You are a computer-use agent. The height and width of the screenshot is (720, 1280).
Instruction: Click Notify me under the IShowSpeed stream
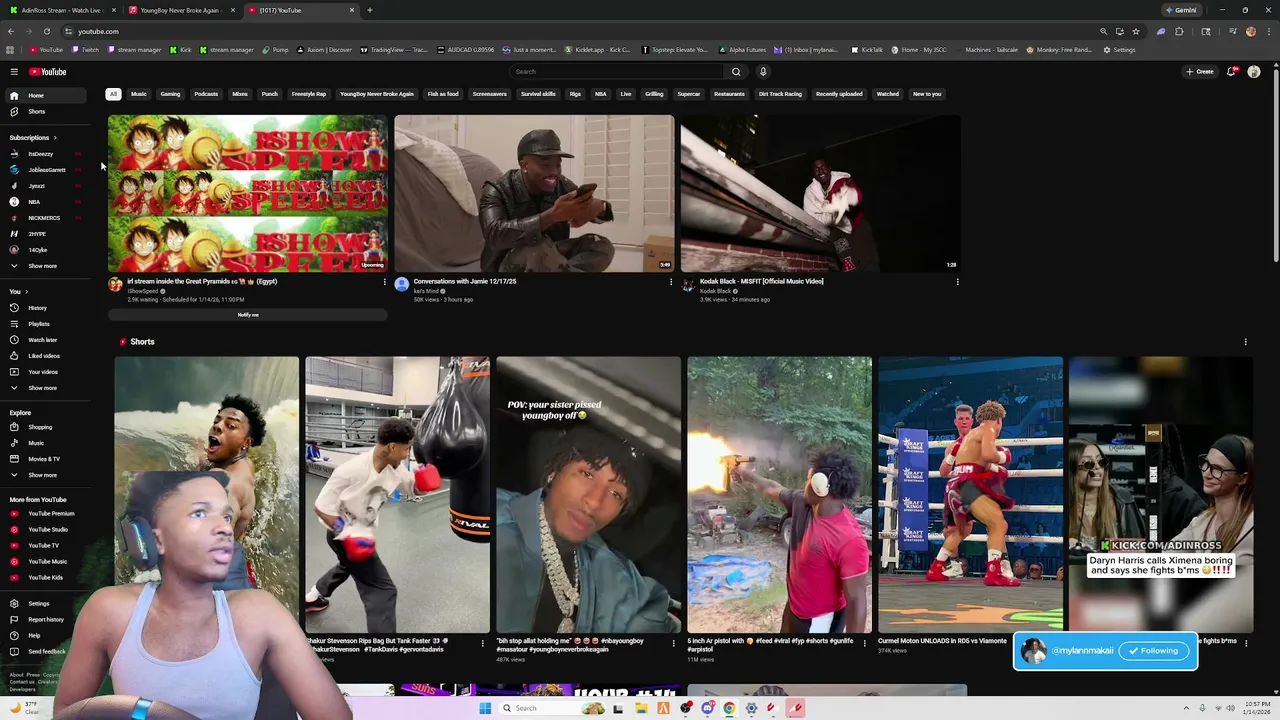point(248,315)
